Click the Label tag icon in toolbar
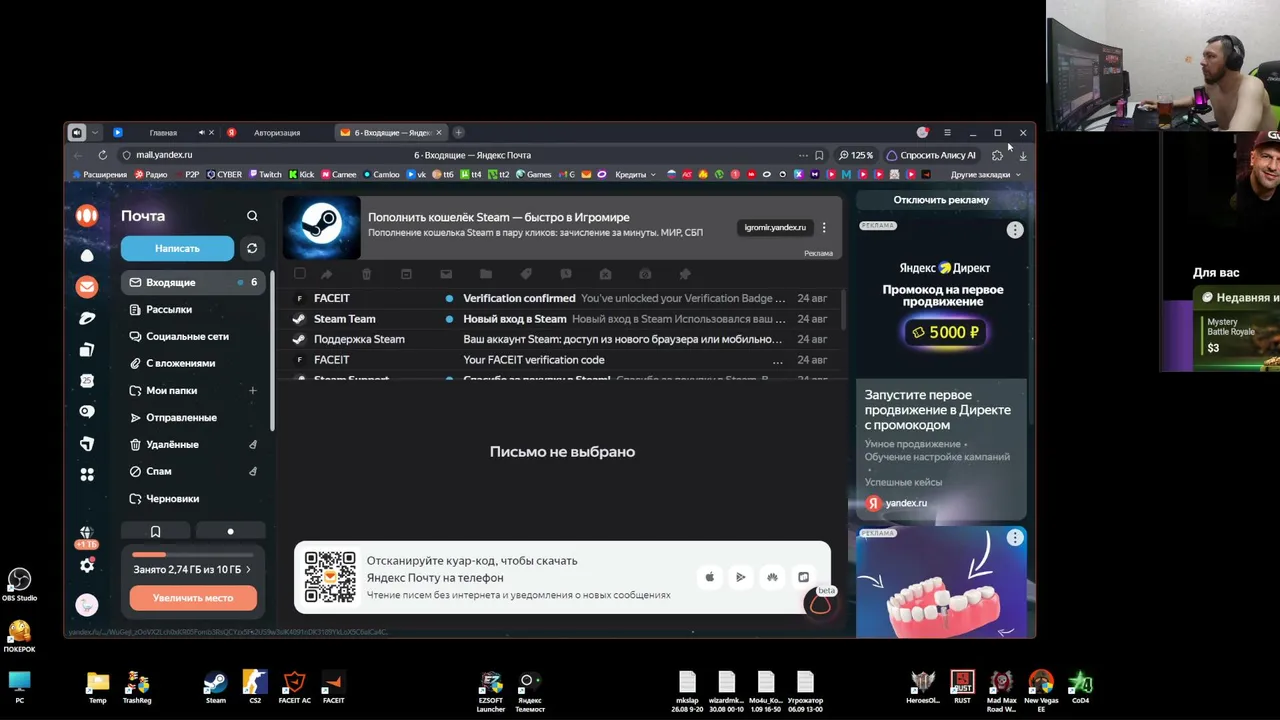1280x720 pixels. coord(526,274)
